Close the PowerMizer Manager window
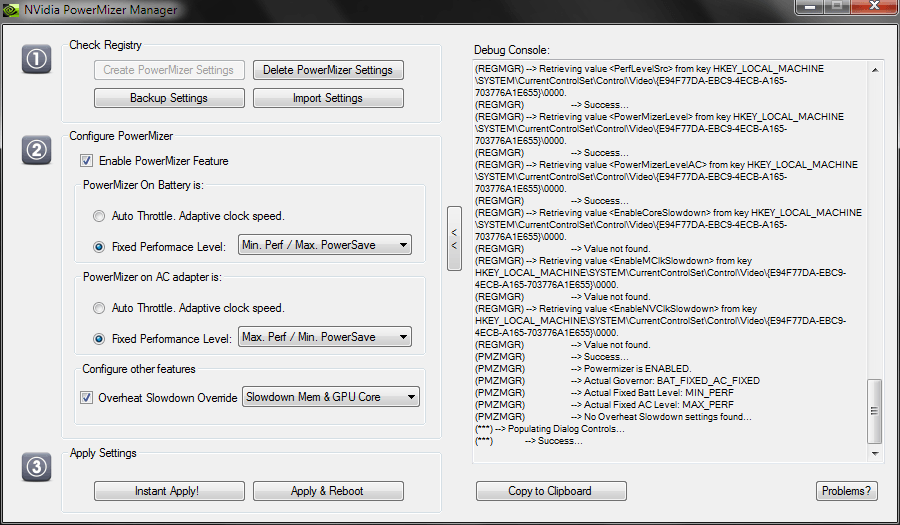 tap(874, 6)
